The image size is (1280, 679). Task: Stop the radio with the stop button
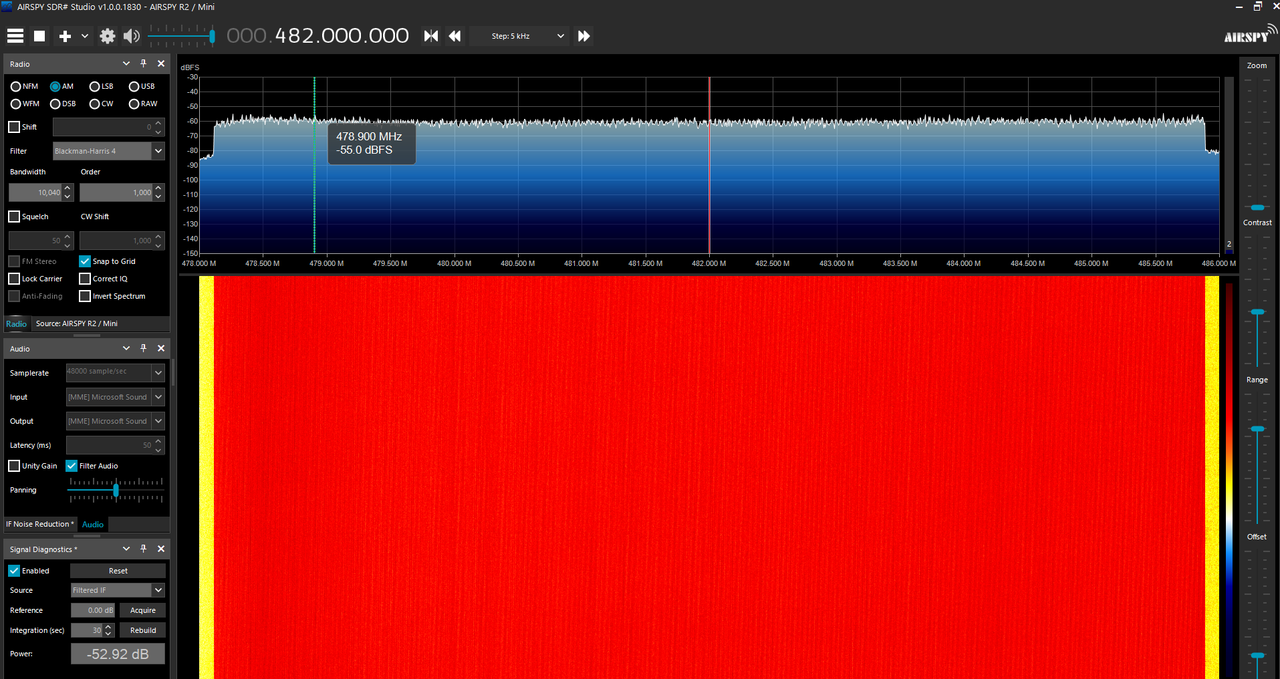(x=40, y=36)
